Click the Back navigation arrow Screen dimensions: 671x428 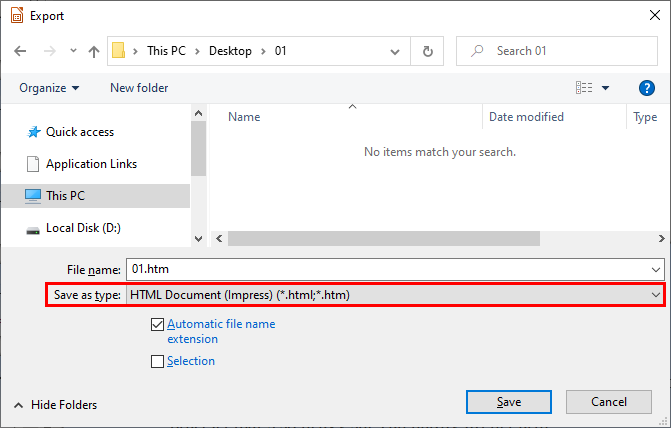(20, 51)
